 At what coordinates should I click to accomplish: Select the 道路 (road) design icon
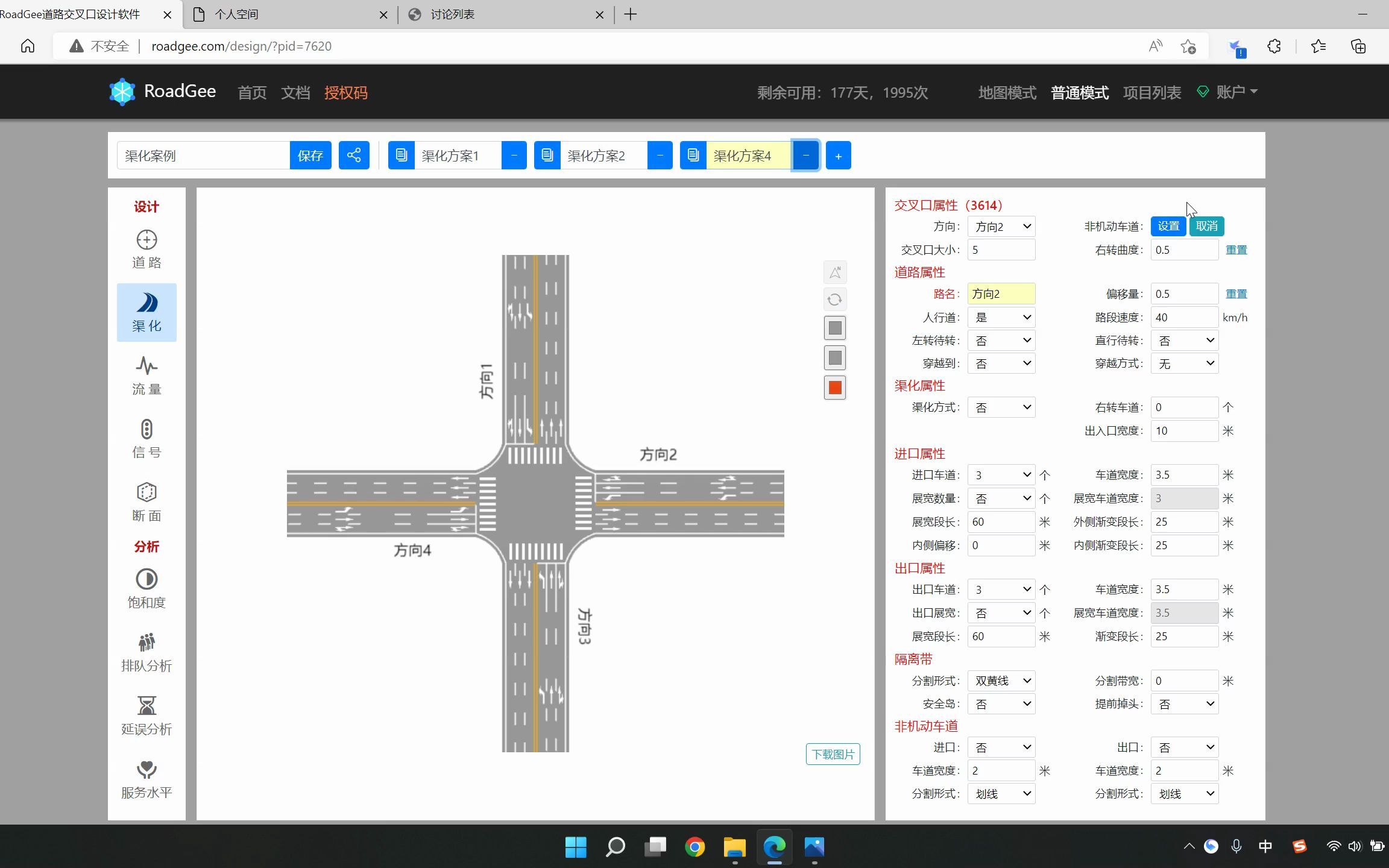click(x=146, y=248)
